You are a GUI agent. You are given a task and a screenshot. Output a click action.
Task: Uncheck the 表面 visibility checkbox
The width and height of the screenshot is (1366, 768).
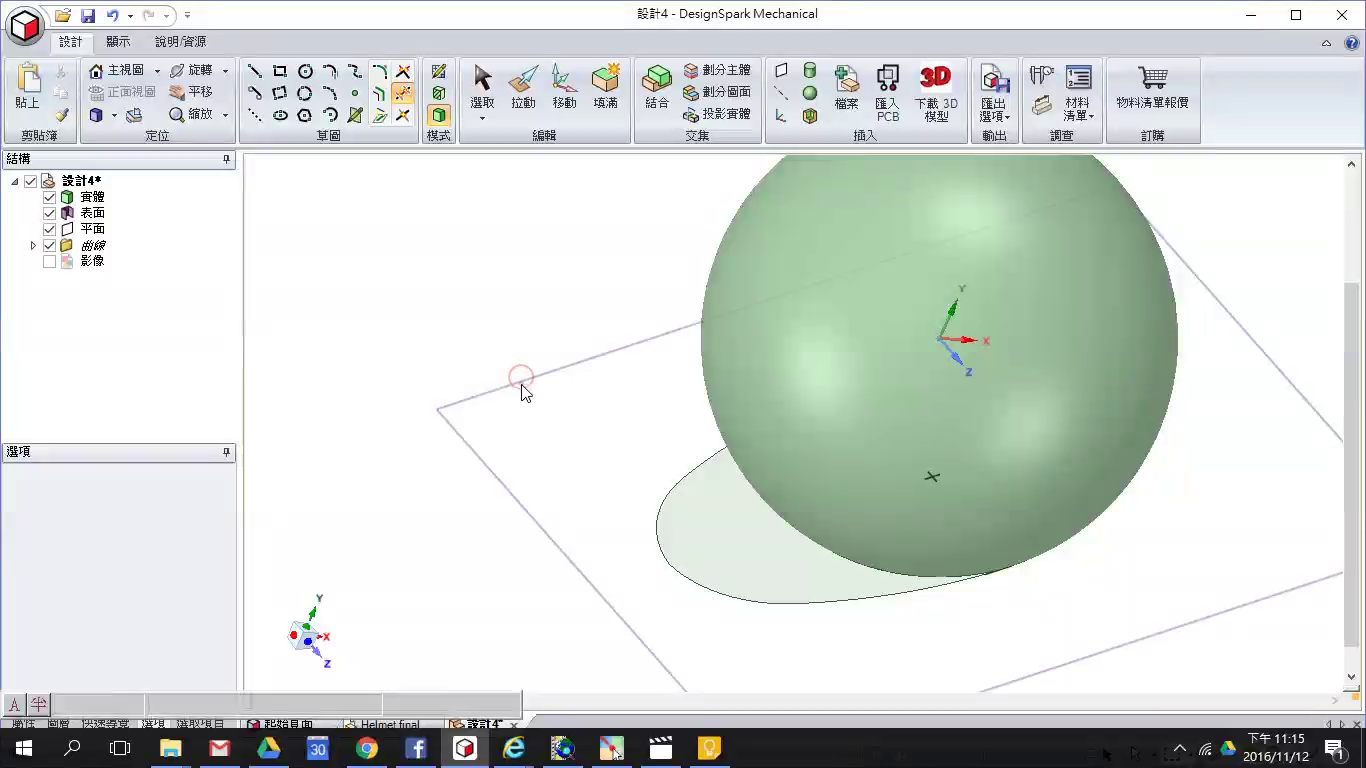[49, 213]
